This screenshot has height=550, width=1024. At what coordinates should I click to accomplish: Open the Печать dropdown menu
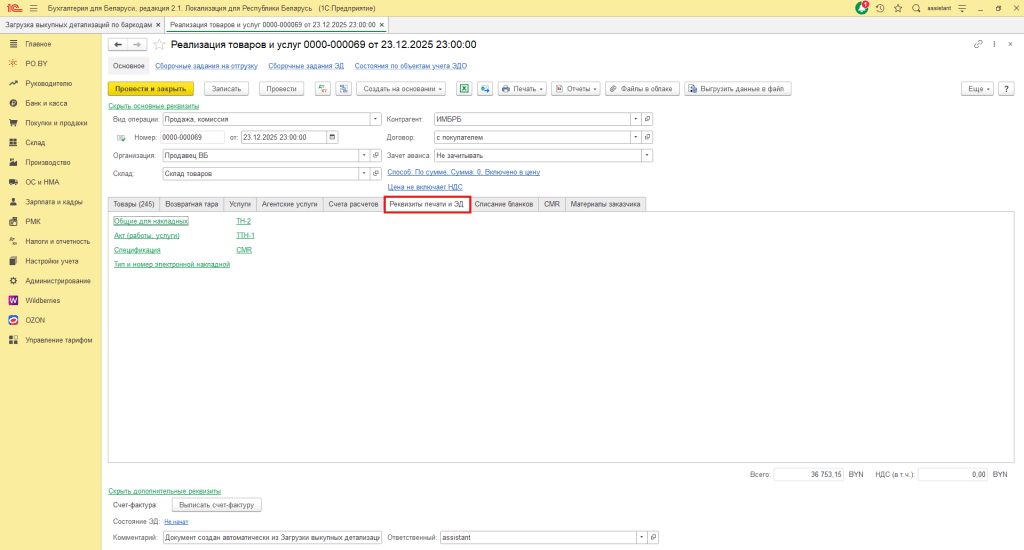click(x=522, y=89)
